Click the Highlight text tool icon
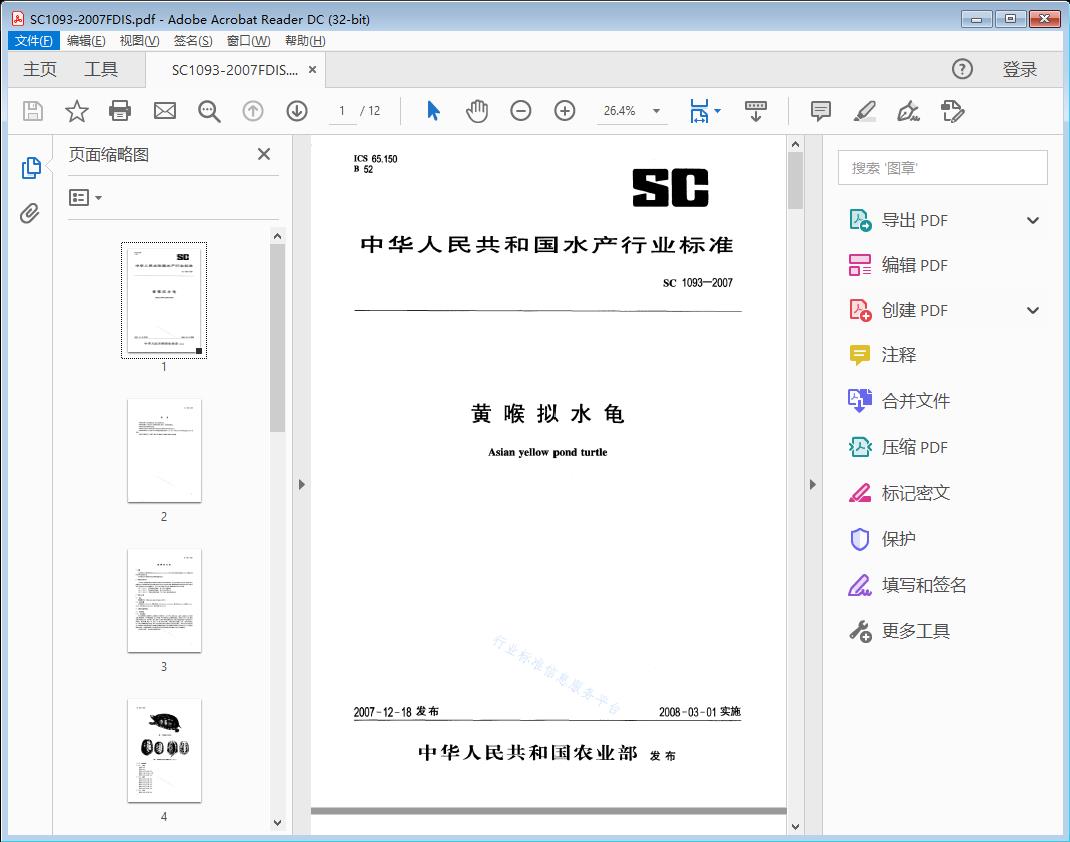 tap(864, 111)
